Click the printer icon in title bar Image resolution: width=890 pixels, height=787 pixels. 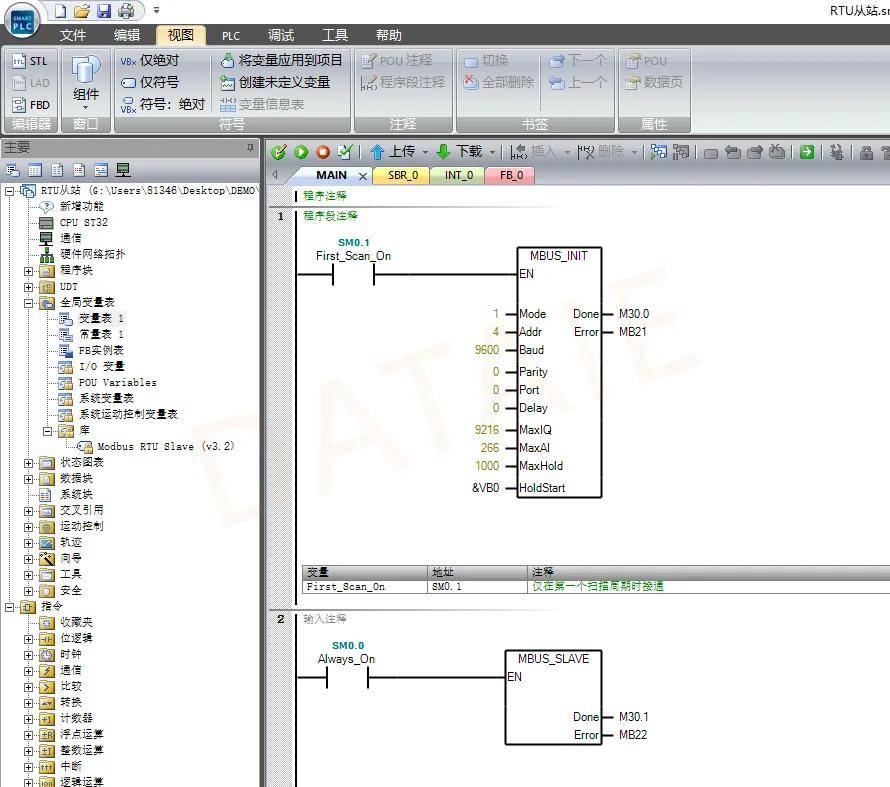point(126,11)
